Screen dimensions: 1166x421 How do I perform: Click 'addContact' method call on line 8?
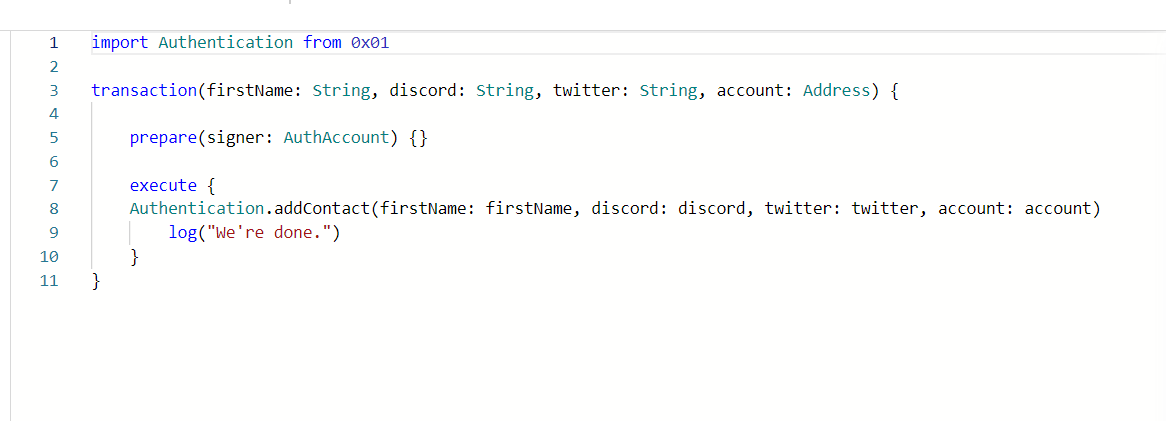(322, 210)
